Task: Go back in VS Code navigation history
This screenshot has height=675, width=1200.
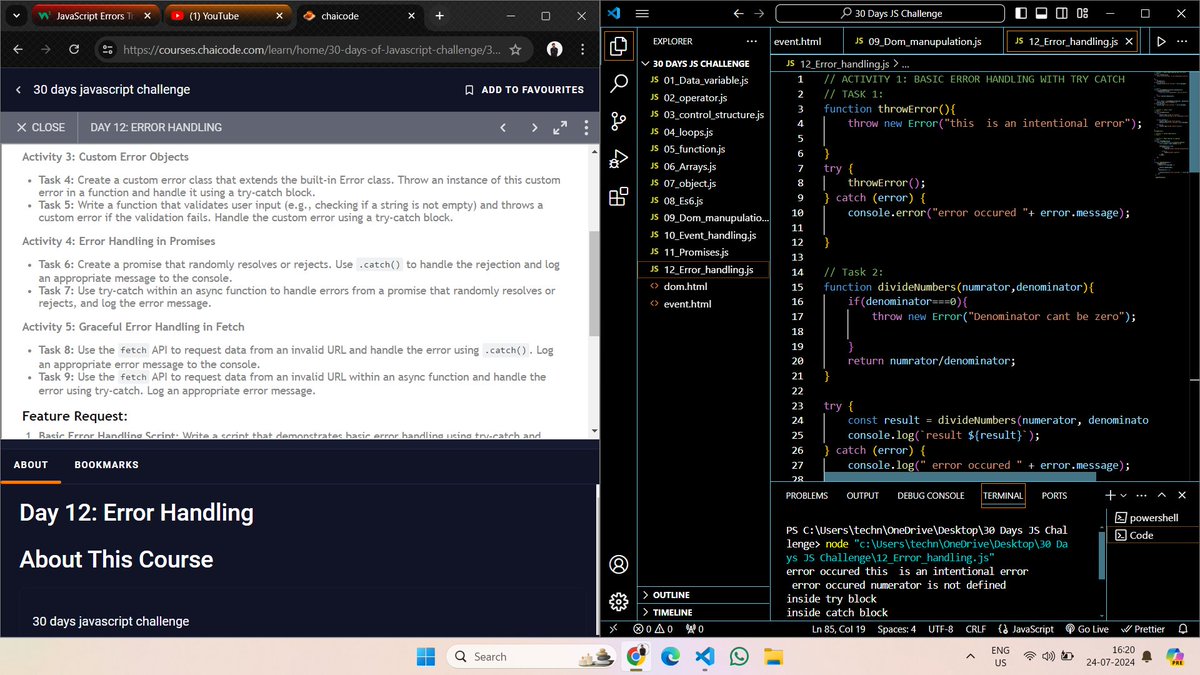Action: (738, 12)
